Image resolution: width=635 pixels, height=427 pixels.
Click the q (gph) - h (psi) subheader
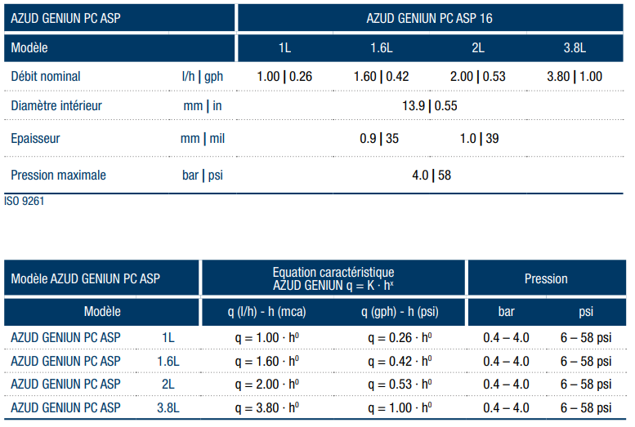point(400,312)
